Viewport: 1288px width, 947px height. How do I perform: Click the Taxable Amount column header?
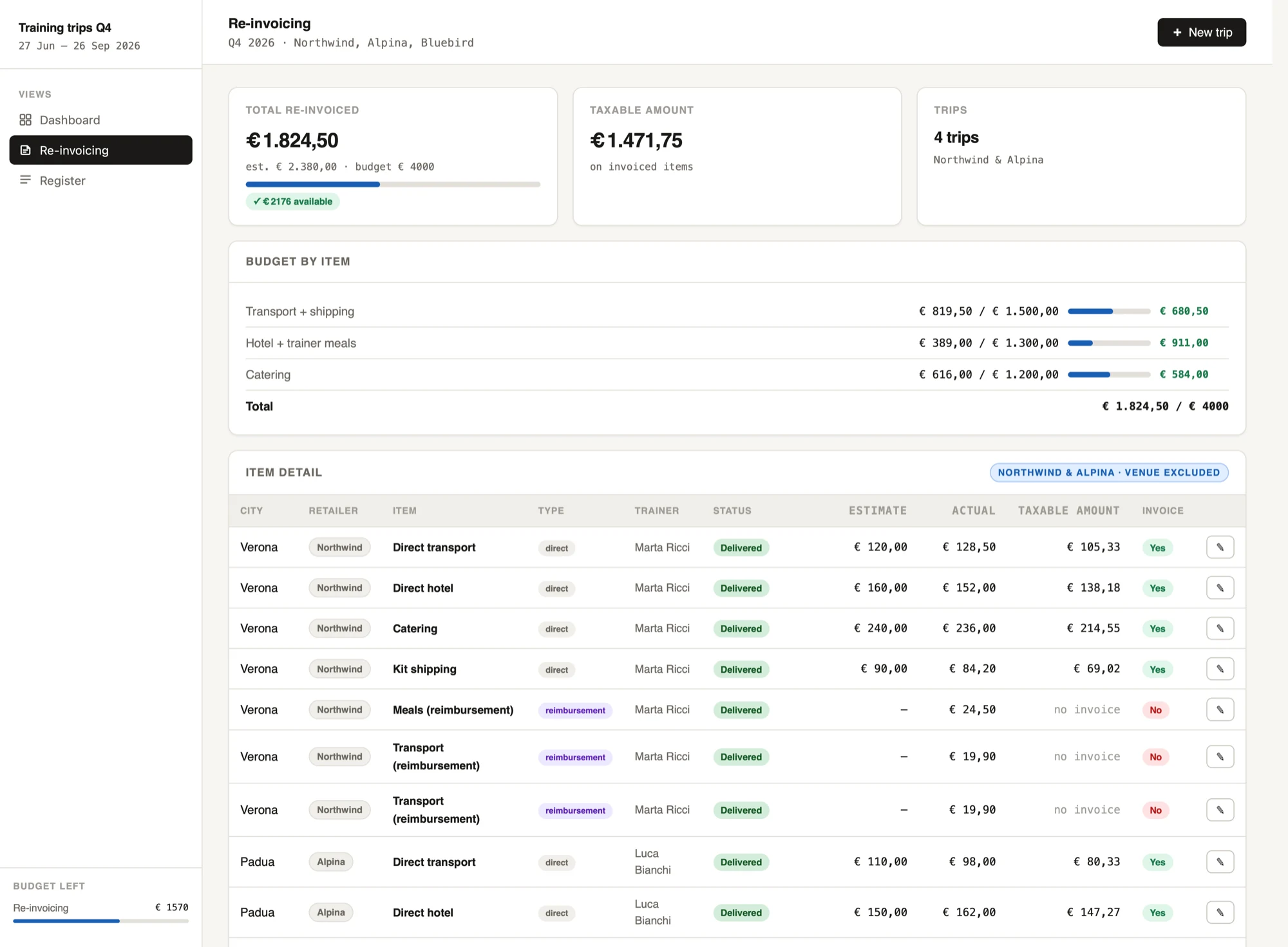(x=1068, y=511)
